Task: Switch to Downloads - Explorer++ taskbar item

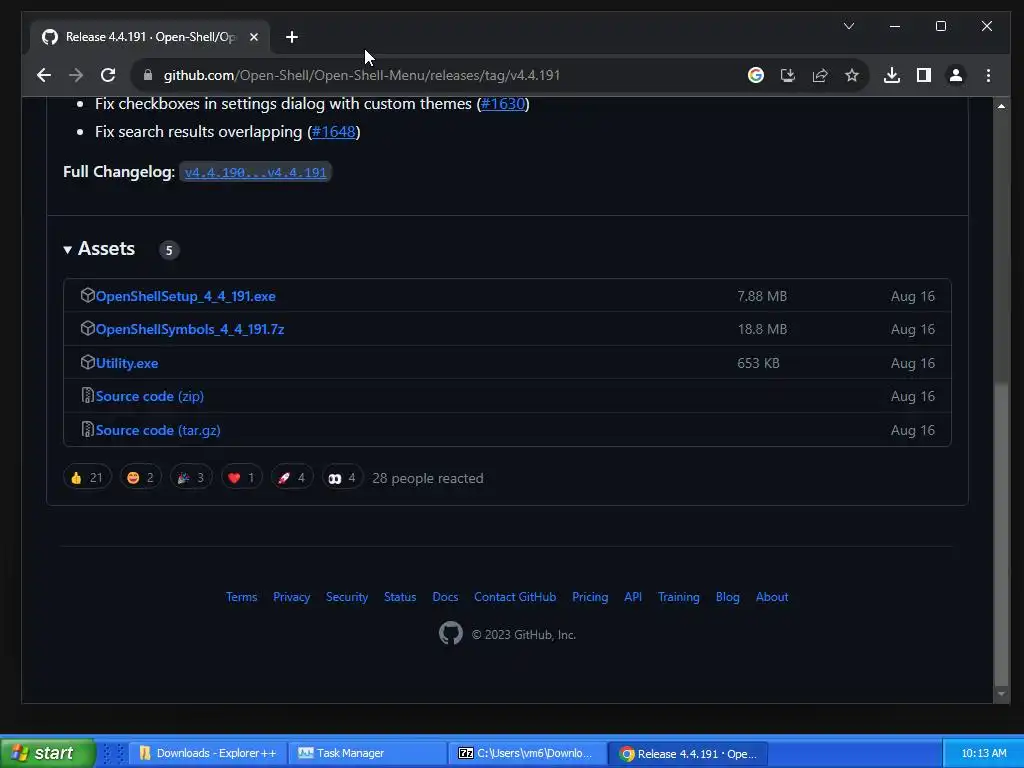Action: pyautogui.click(x=207, y=753)
